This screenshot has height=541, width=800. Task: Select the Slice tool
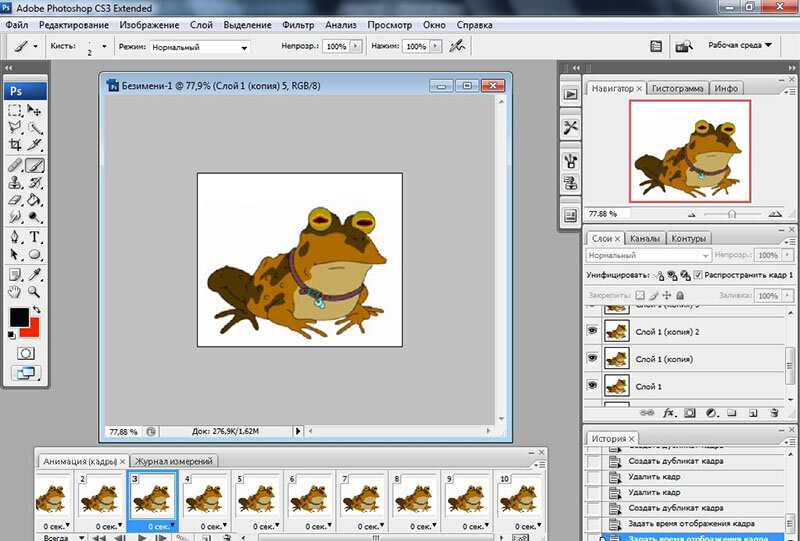point(34,144)
